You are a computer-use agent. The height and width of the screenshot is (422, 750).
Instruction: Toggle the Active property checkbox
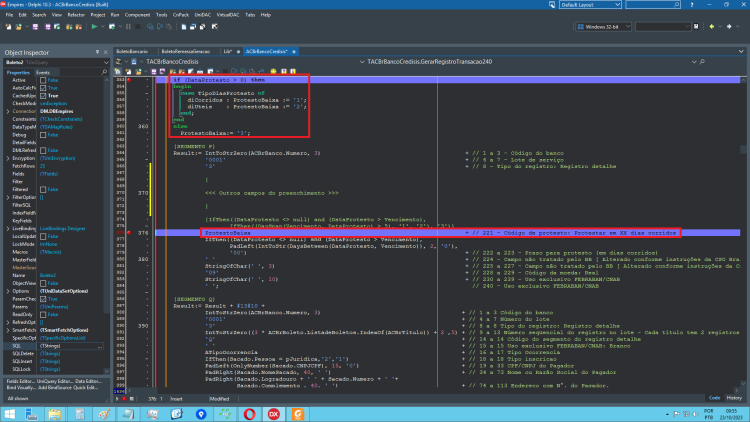43,80
